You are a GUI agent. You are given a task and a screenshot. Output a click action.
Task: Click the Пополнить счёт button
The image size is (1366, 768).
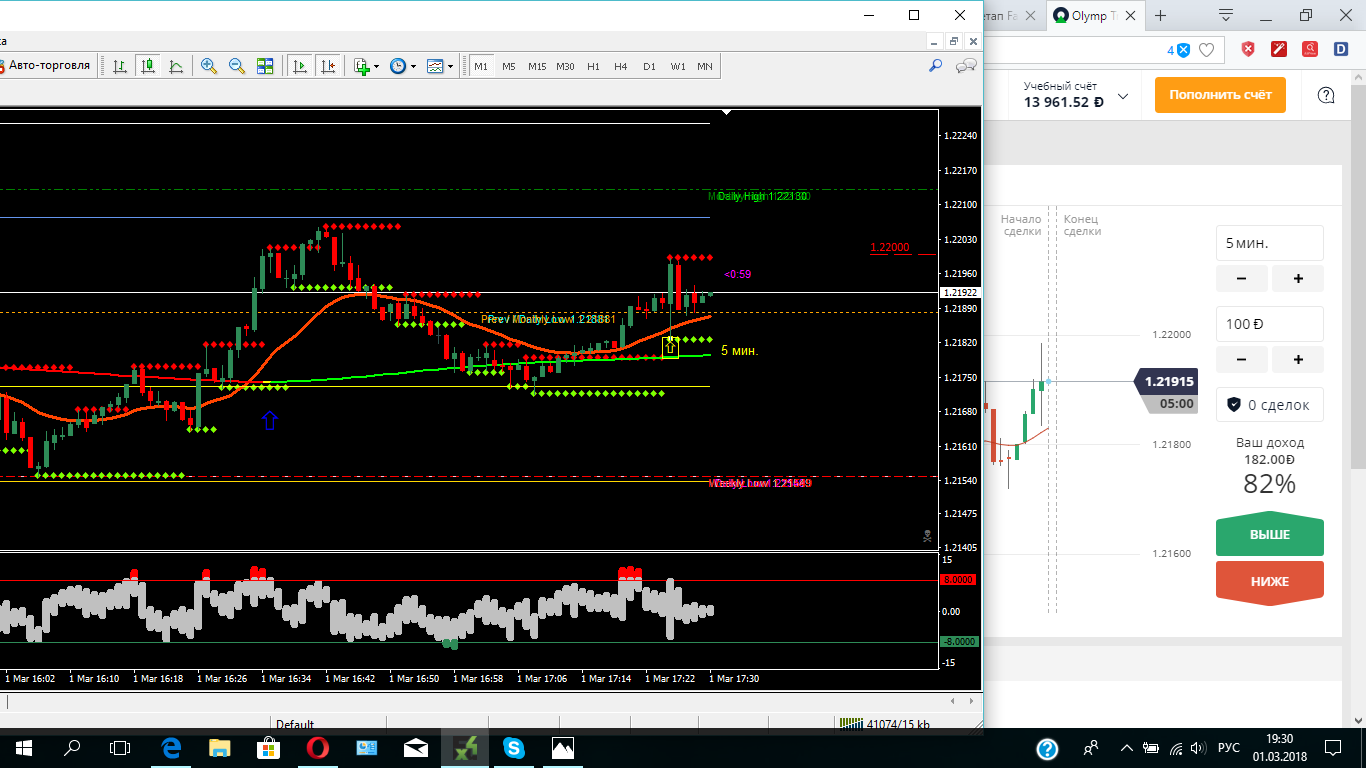[x=1220, y=95]
